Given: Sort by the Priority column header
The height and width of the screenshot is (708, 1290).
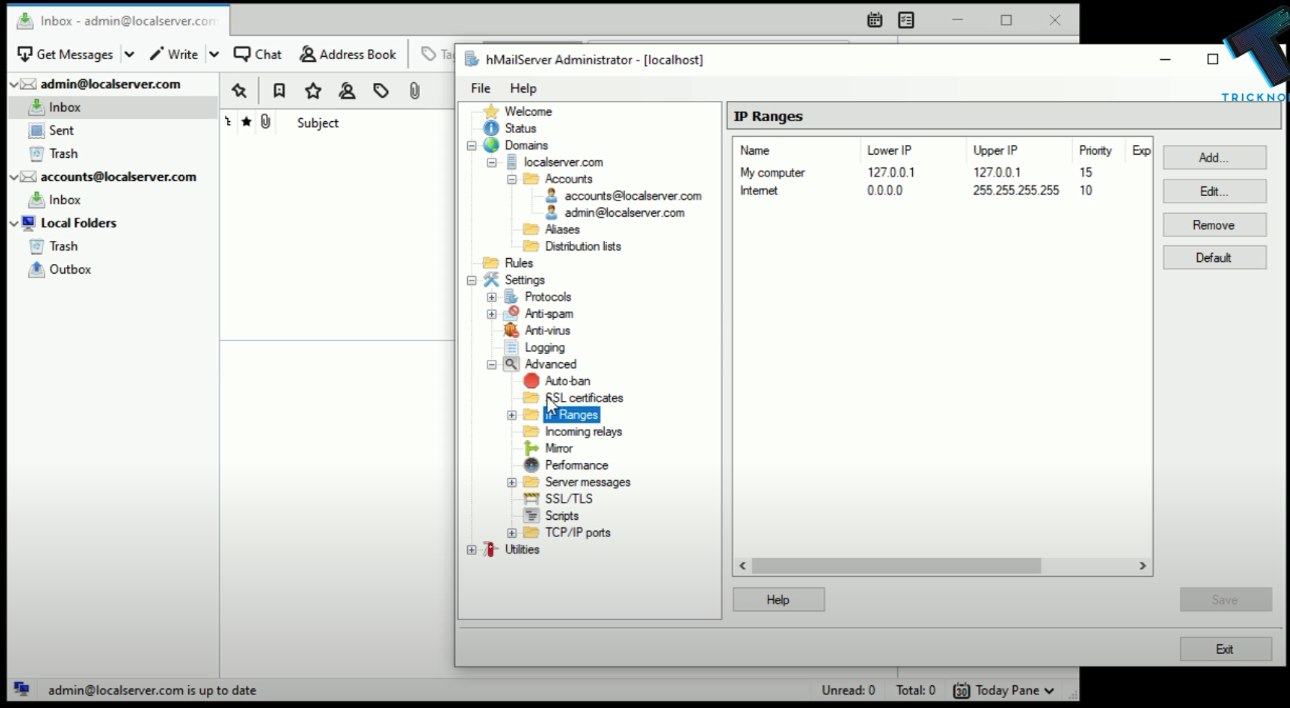Looking at the screenshot, I should [x=1098, y=150].
